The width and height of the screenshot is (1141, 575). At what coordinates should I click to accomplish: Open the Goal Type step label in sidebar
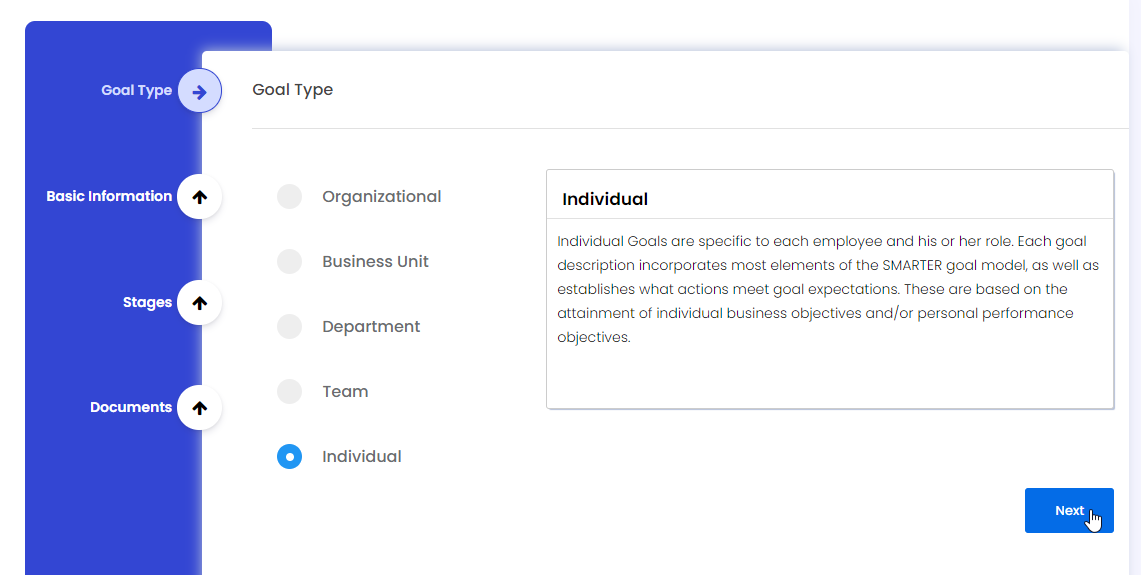[136, 91]
